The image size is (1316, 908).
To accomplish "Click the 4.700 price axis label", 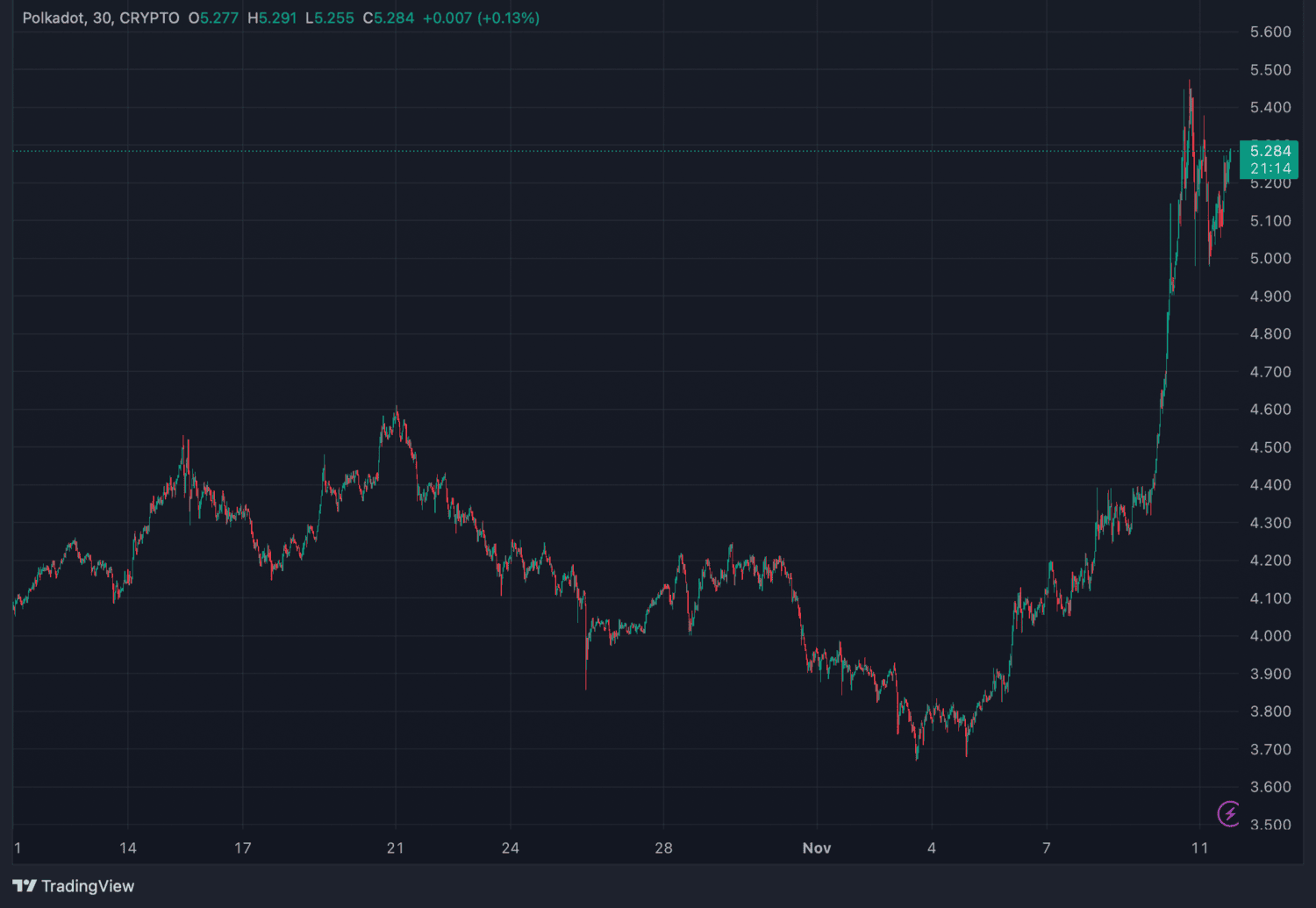I will pyautogui.click(x=1270, y=371).
